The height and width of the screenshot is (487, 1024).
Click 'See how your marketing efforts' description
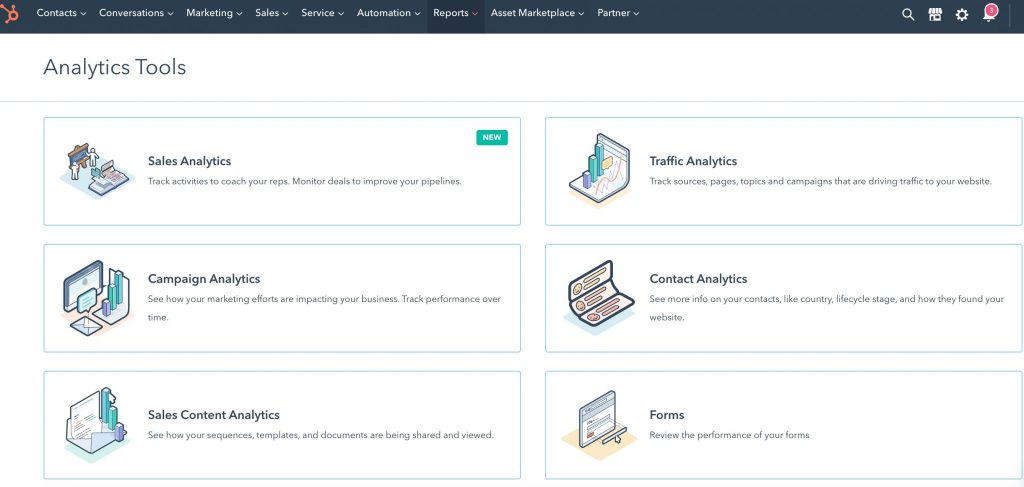[325, 308]
